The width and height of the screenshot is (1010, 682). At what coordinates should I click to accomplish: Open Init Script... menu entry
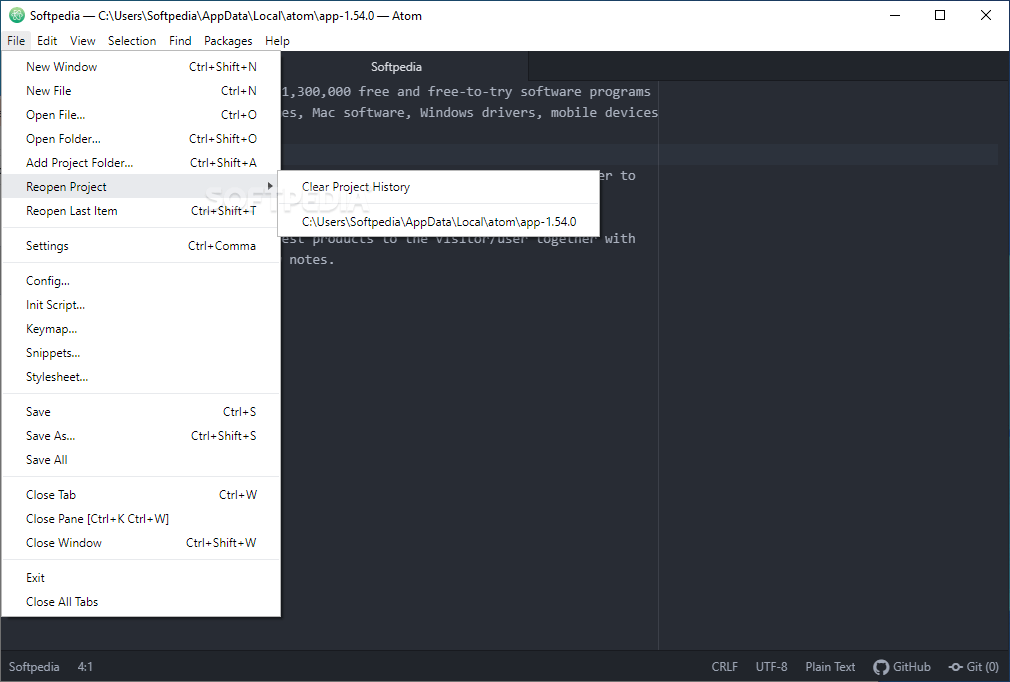point(141,305)
